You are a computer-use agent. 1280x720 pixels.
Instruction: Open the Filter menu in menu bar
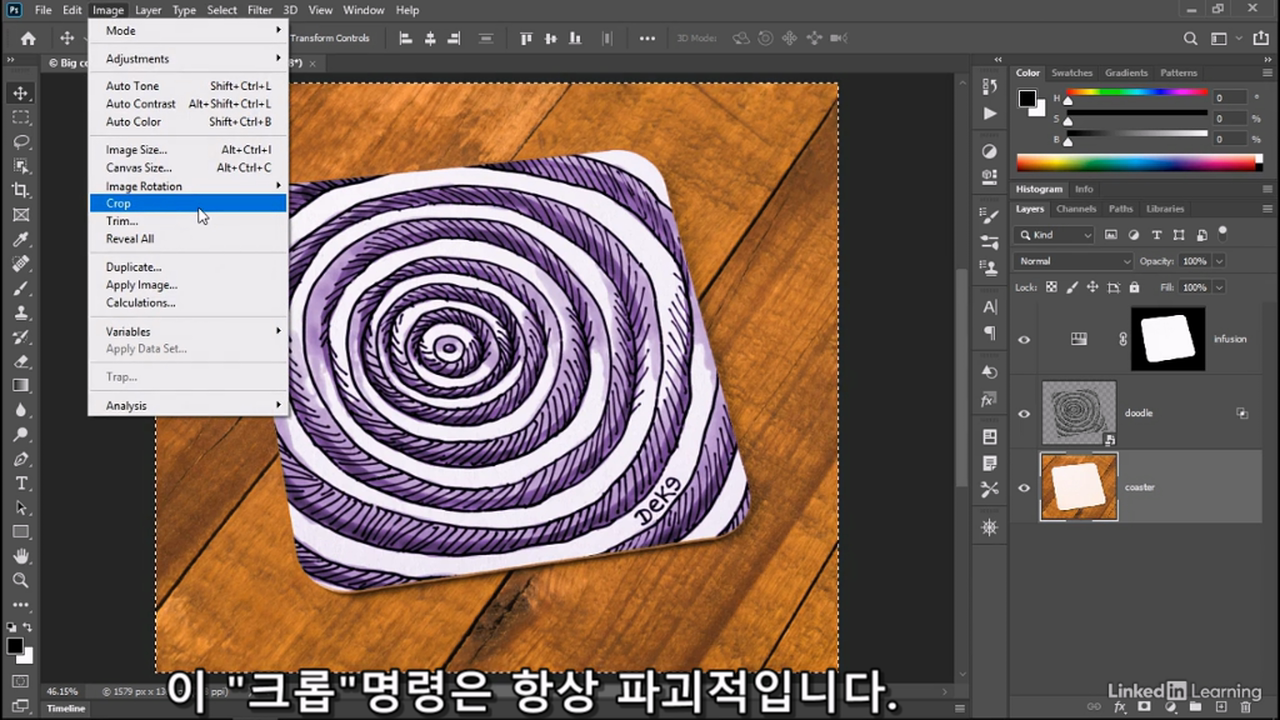(260, 10)
